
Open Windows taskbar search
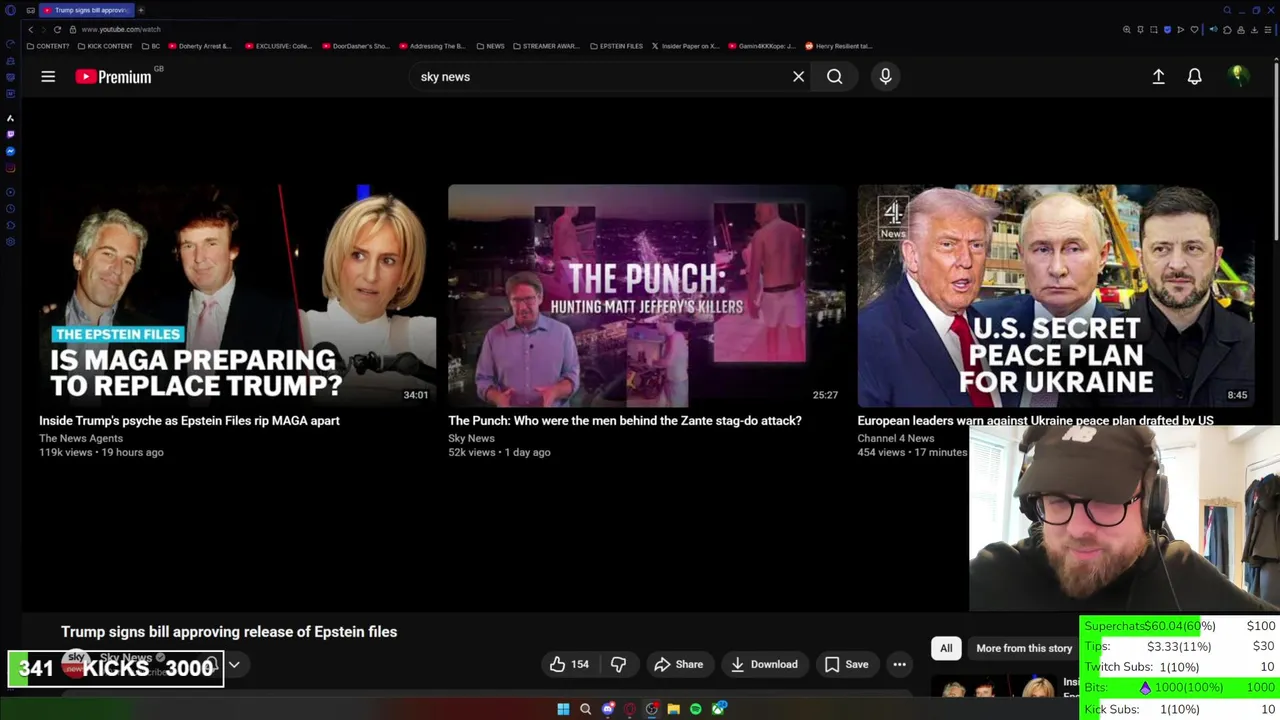(585, 709)
